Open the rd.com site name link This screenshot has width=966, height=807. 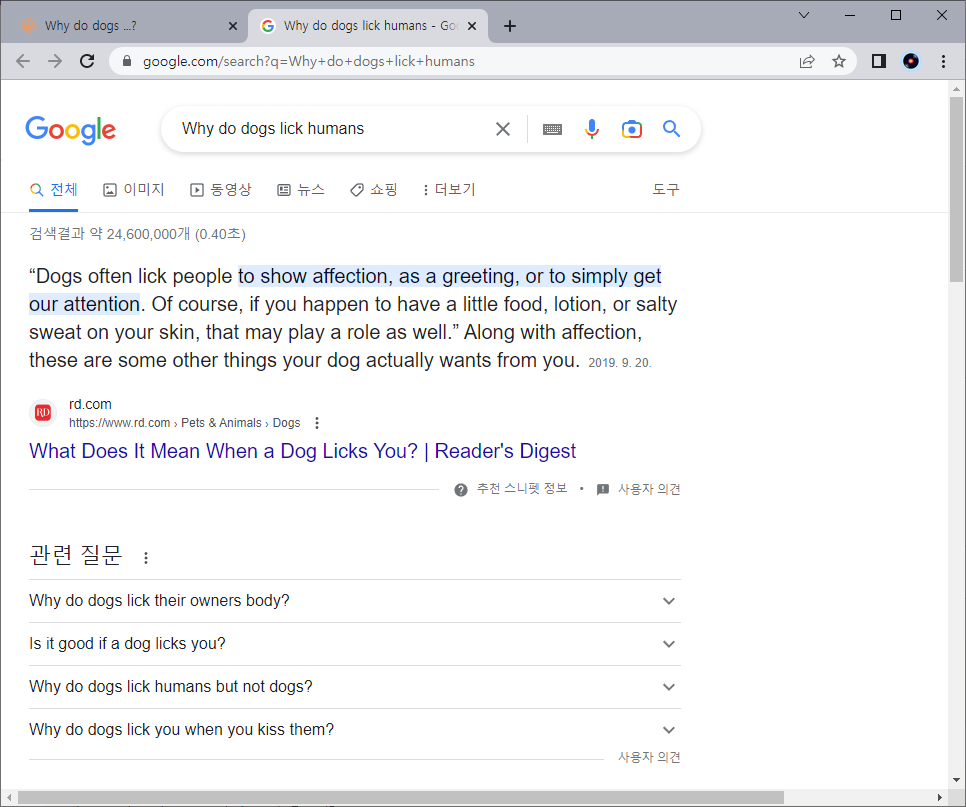coord(90,404)
